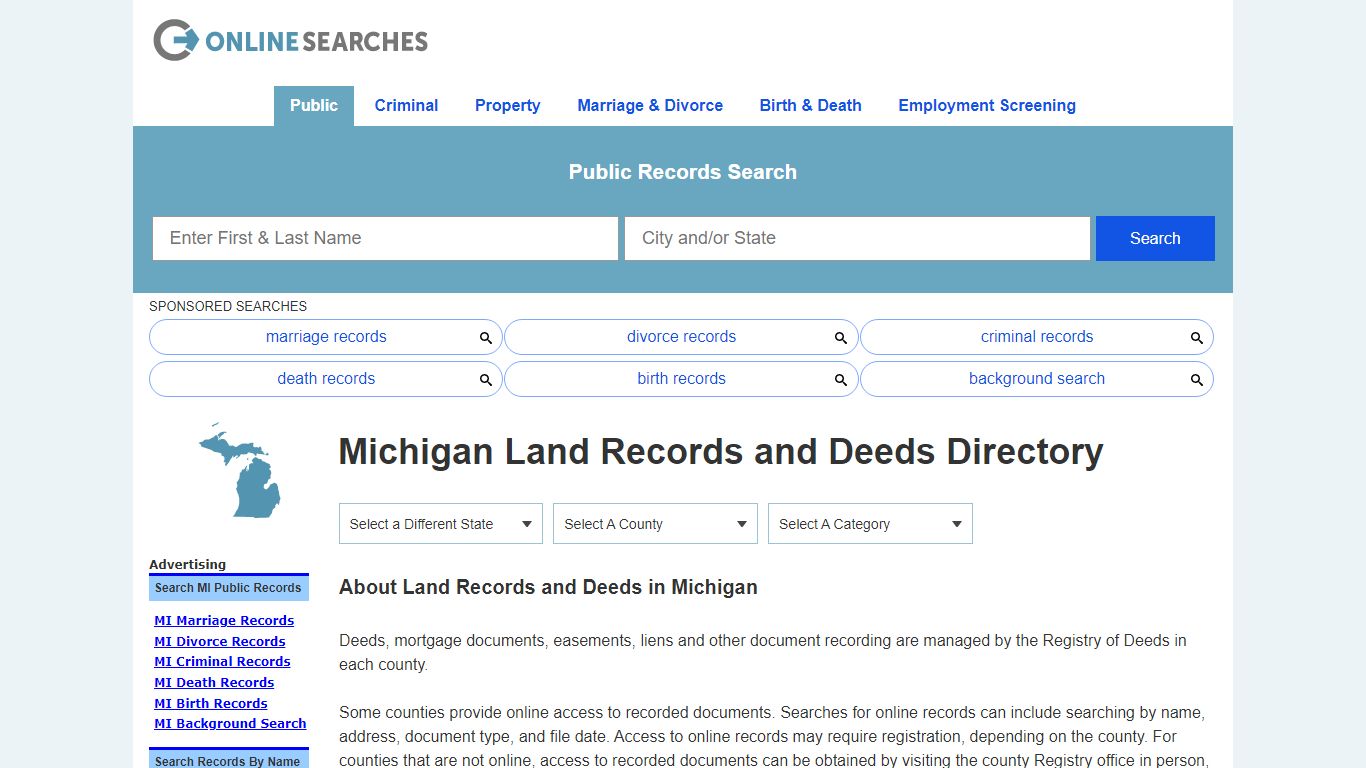
Task: Open background search sponsored search
Action: (x=1037, y=379)
